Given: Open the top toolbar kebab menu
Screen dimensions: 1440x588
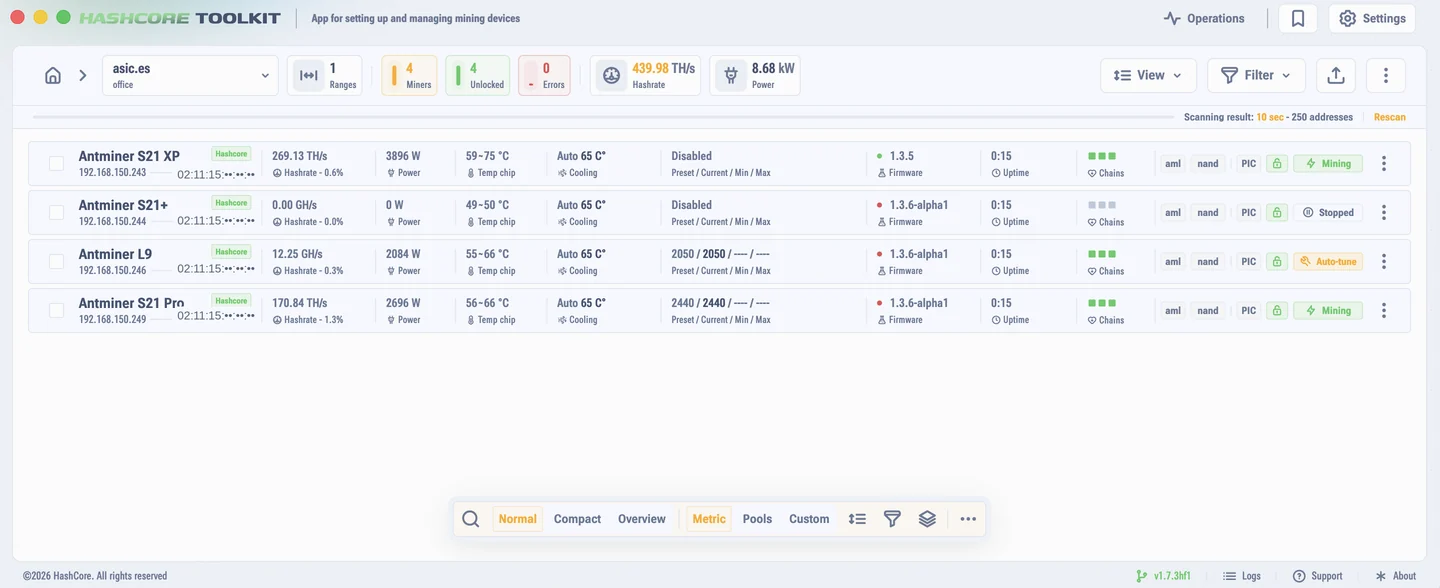Looking at the screenshot, I should coord(1386,75).
